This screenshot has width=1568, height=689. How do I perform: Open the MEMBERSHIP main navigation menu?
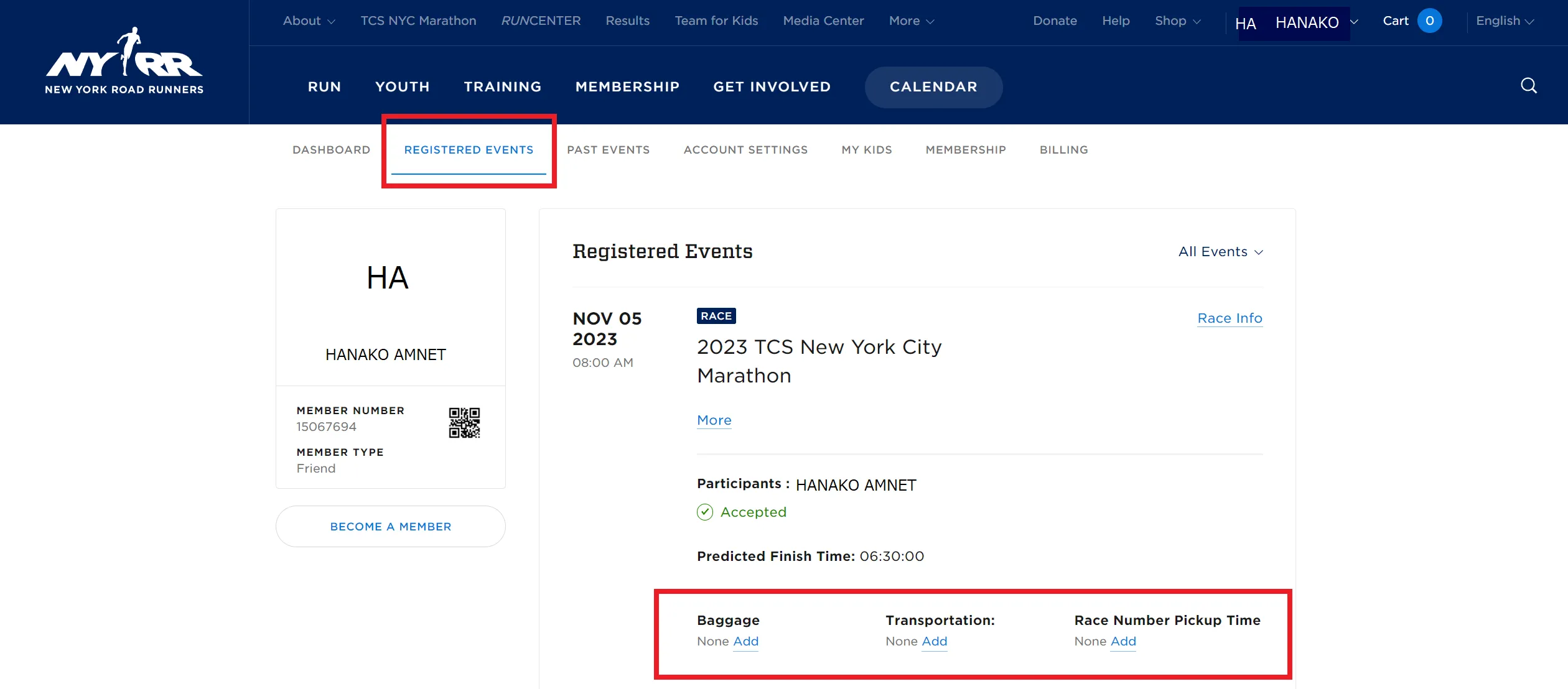[627, 87]
